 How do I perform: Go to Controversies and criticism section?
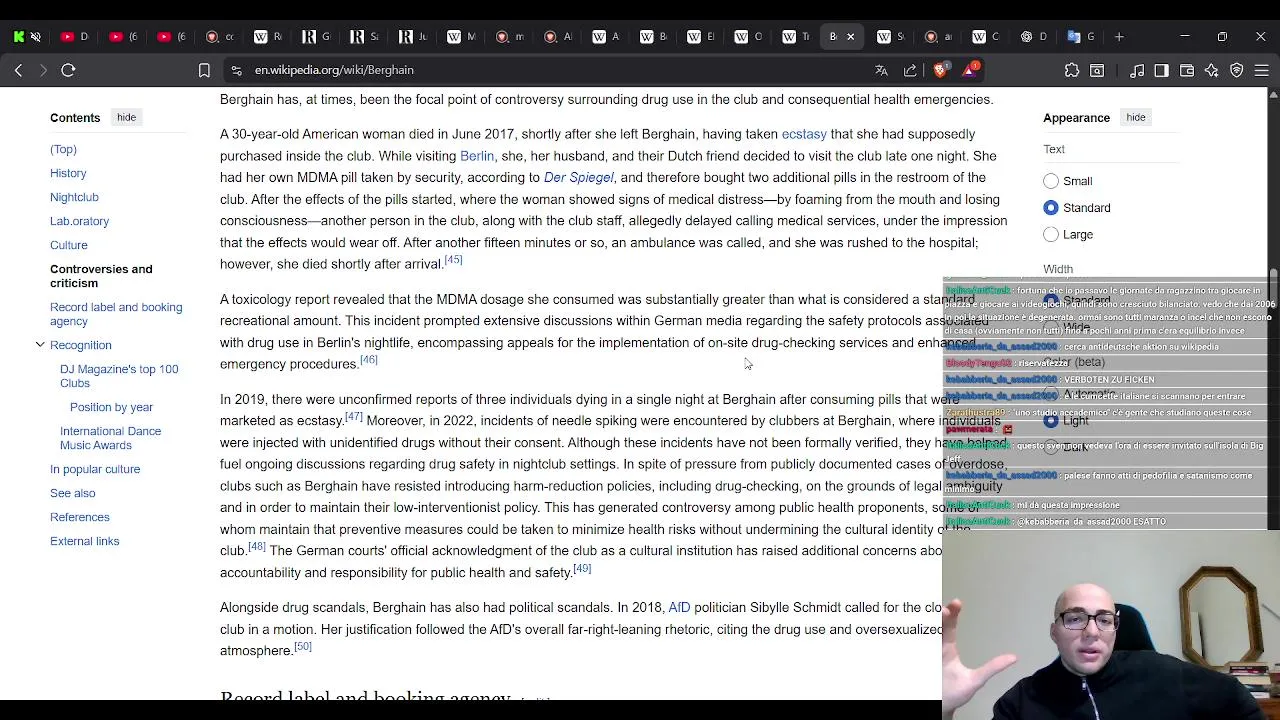click(x=101, y=276)
